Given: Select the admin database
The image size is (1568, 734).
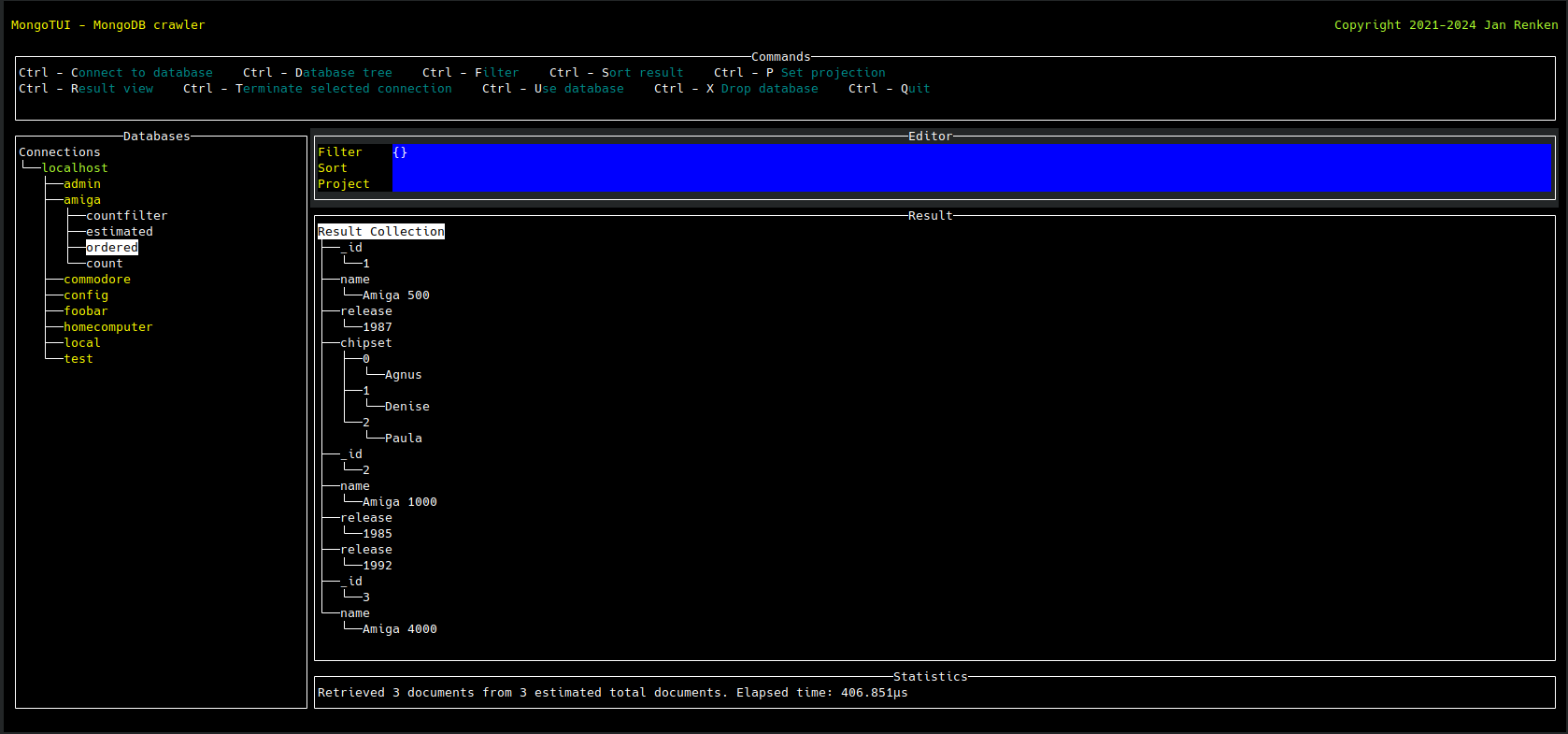Looking at the screenshot, I should click(x=82, y=184).
